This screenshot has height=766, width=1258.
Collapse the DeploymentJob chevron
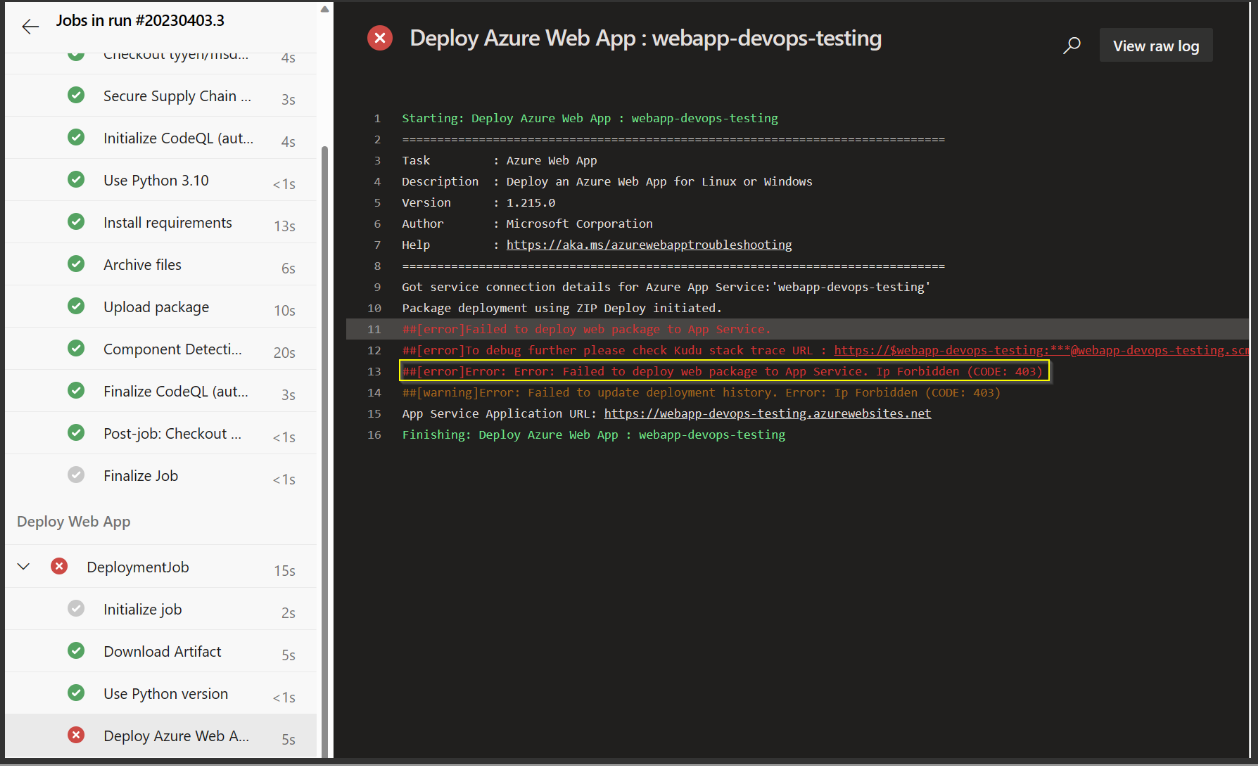[24, 567]
